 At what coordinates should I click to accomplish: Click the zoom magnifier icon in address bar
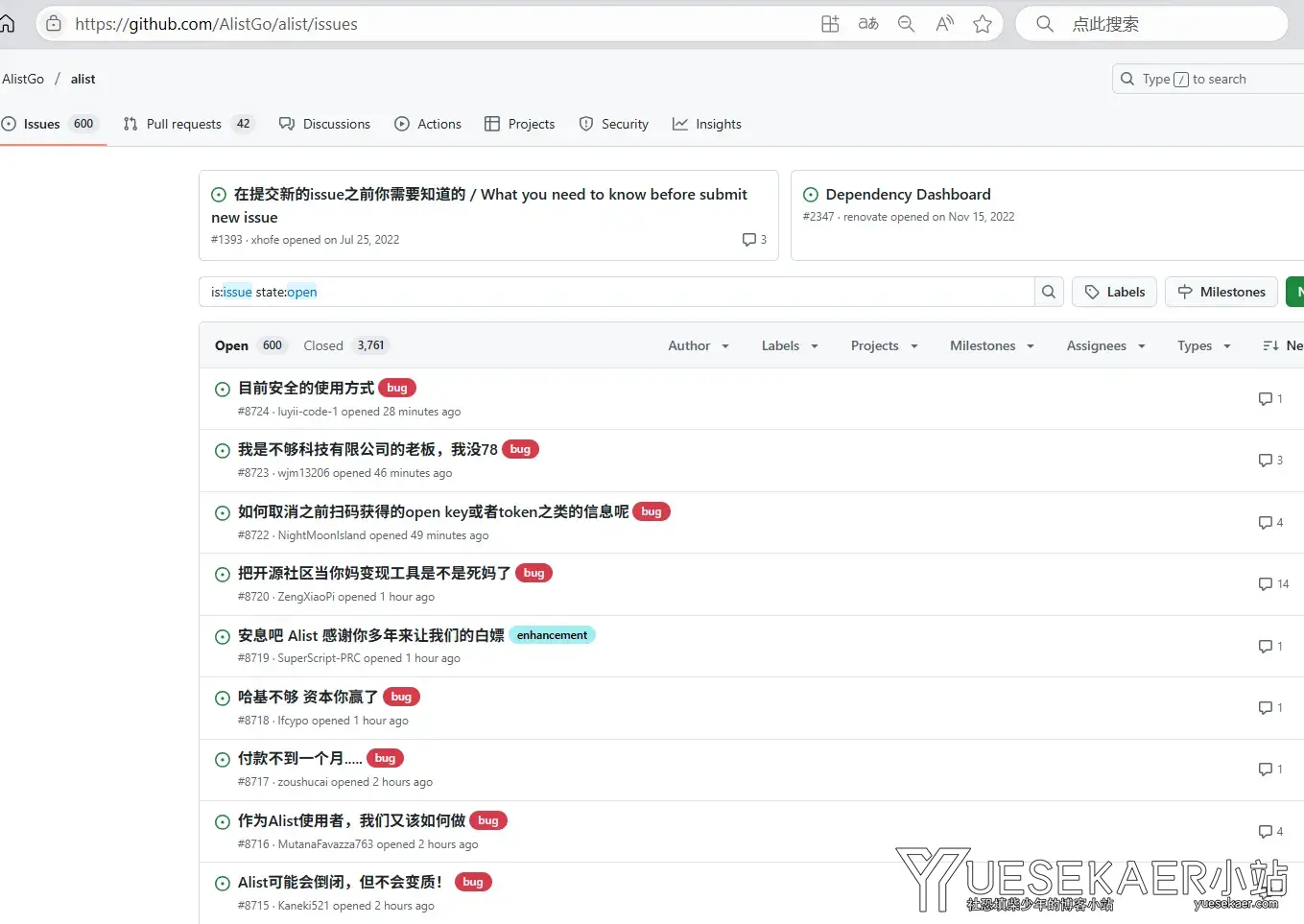click(906, 24)
